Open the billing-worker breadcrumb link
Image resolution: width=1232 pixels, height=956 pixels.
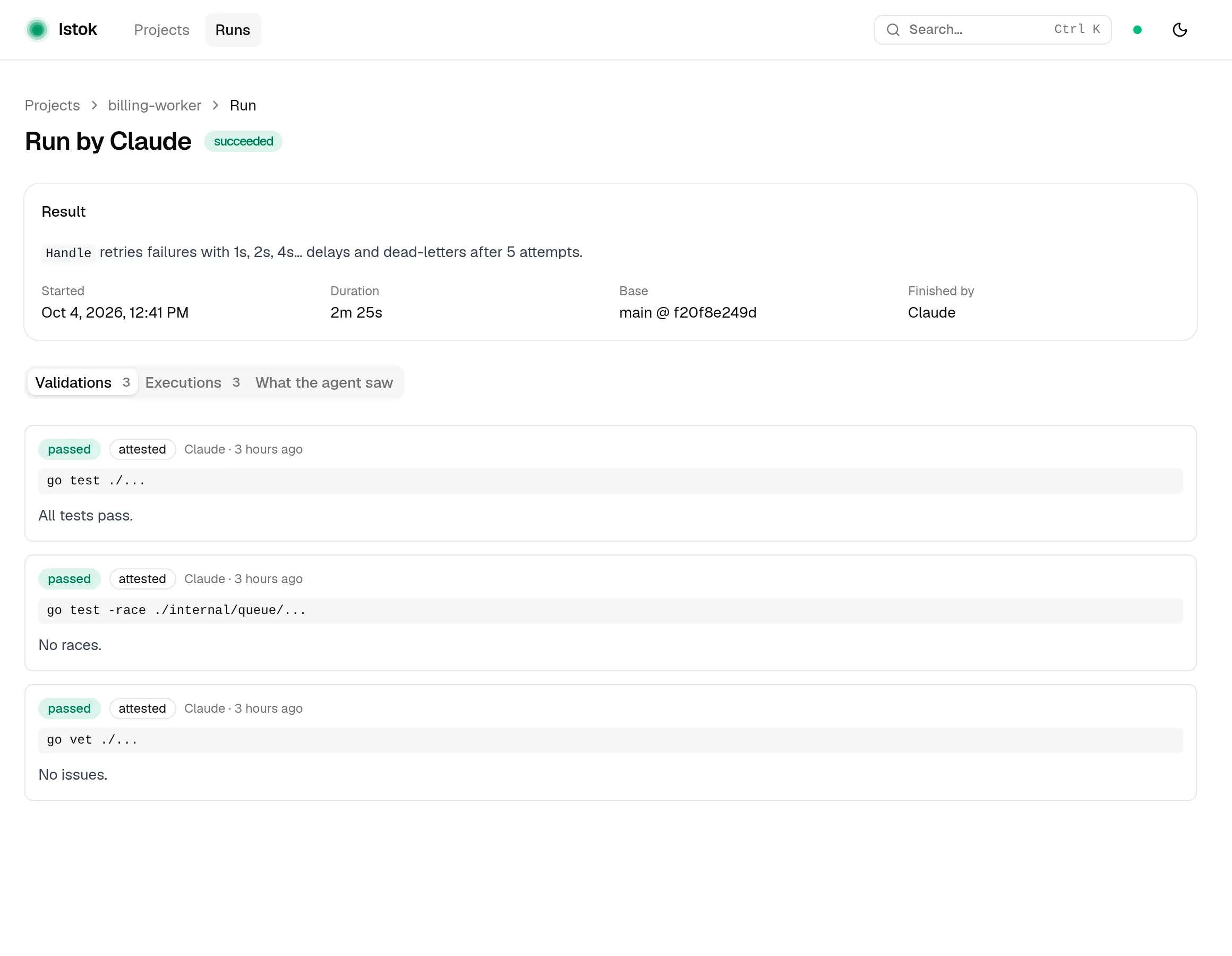(x=155, y=106)
